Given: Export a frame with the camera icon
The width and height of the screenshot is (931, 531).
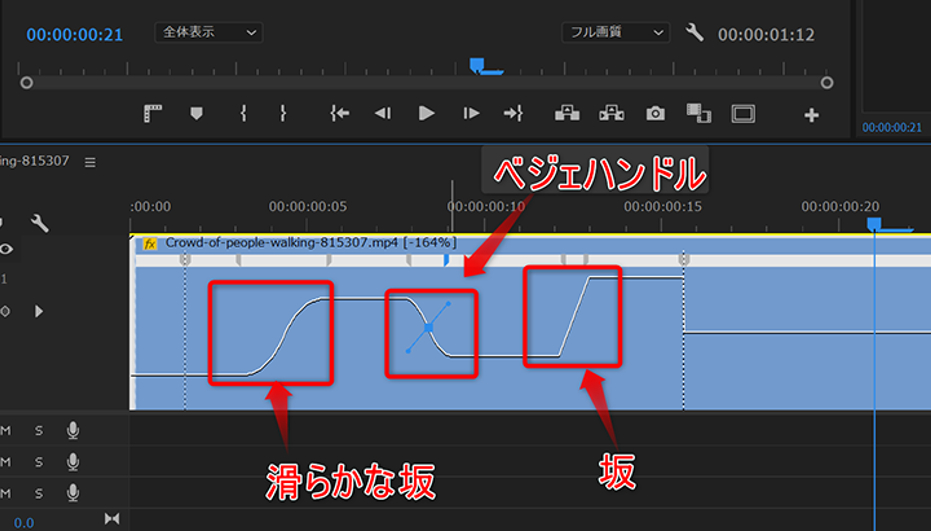Looking at the screenshot, I should 656,113.
